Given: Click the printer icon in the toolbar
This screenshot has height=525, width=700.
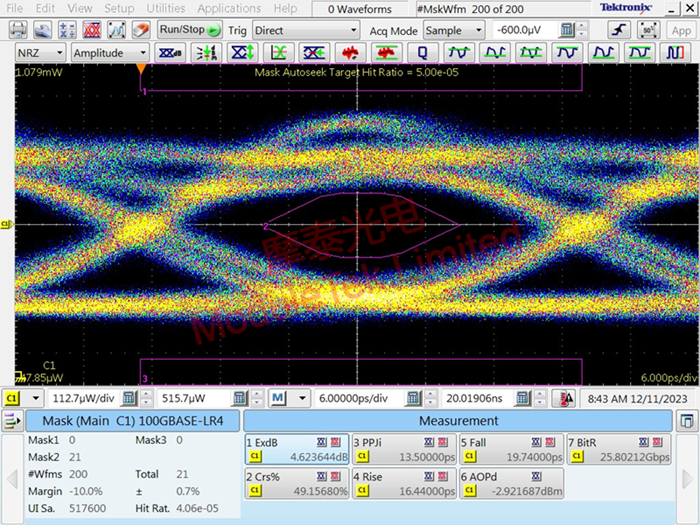Looking at the screenshot, I should pos(18,30).
